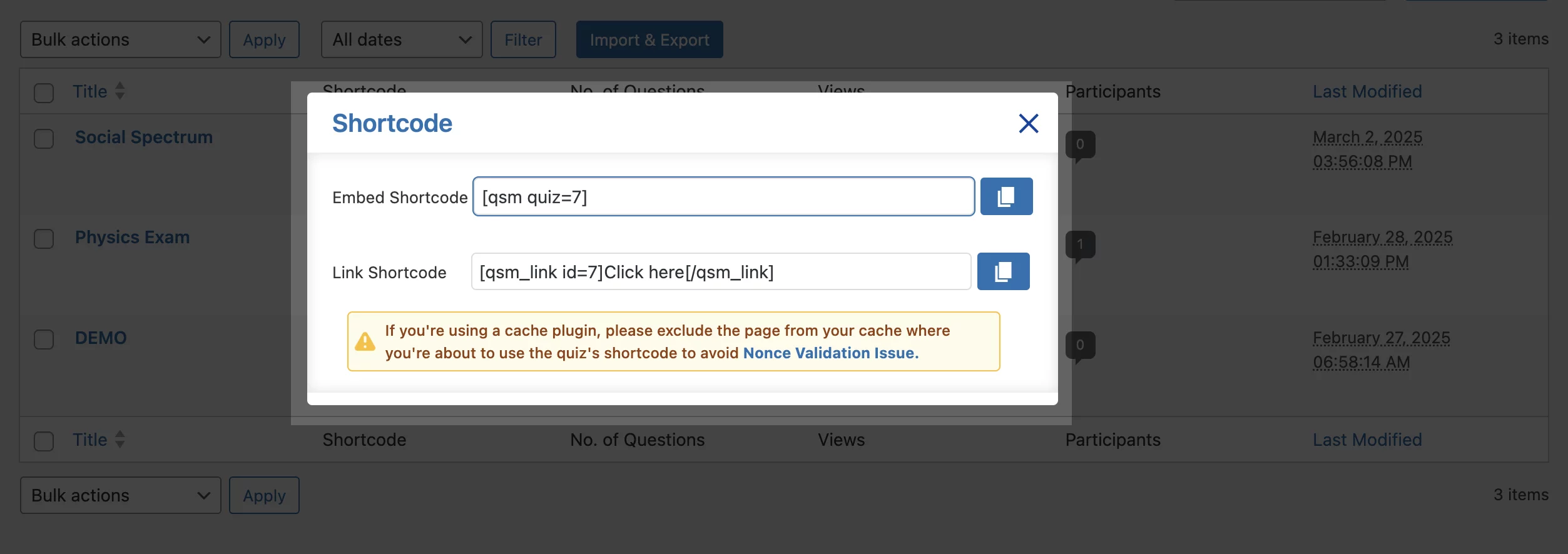
Task: Click the Link Shortcode input field
Action: coord(721,271)
